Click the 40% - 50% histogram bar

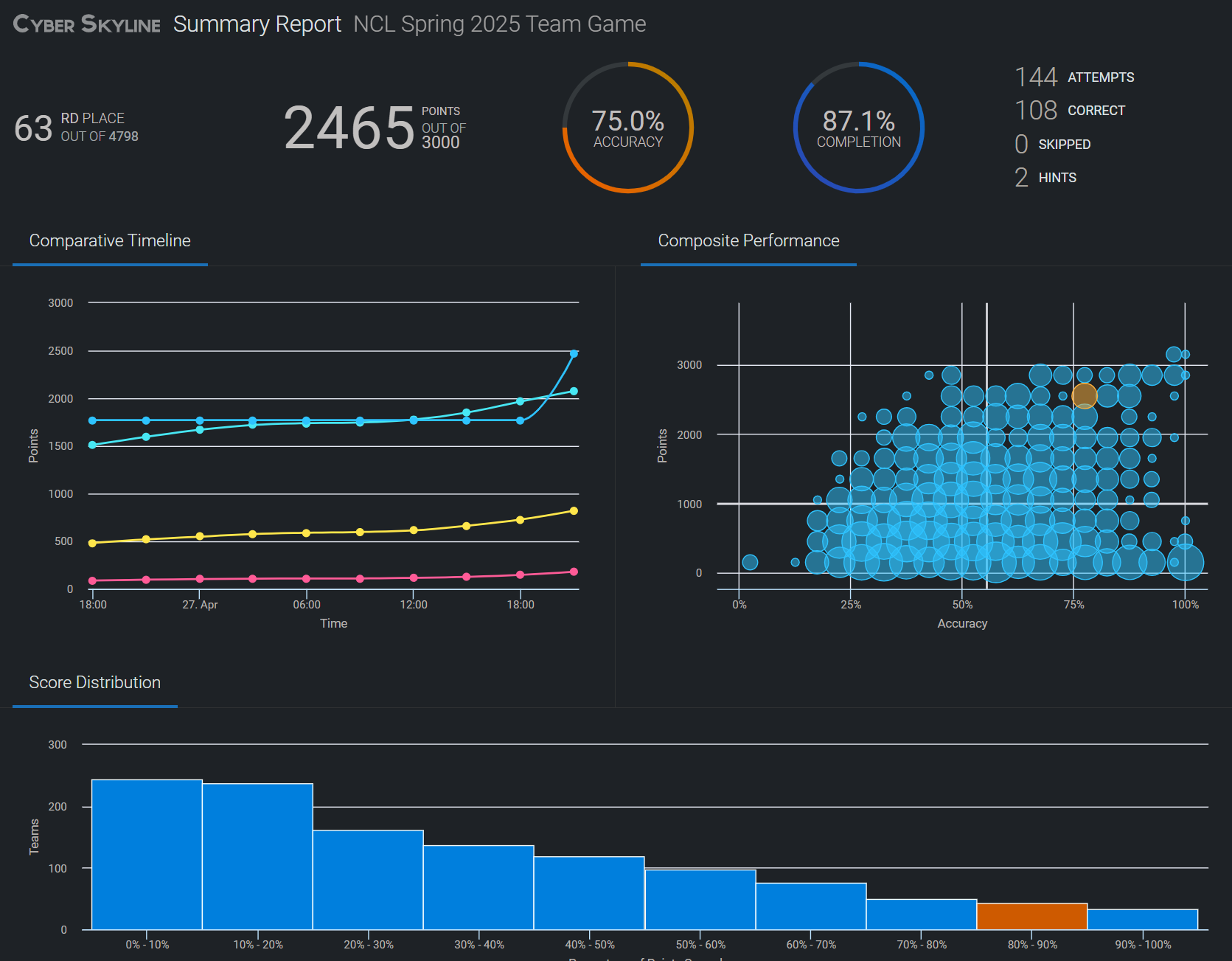coord(589,893)
